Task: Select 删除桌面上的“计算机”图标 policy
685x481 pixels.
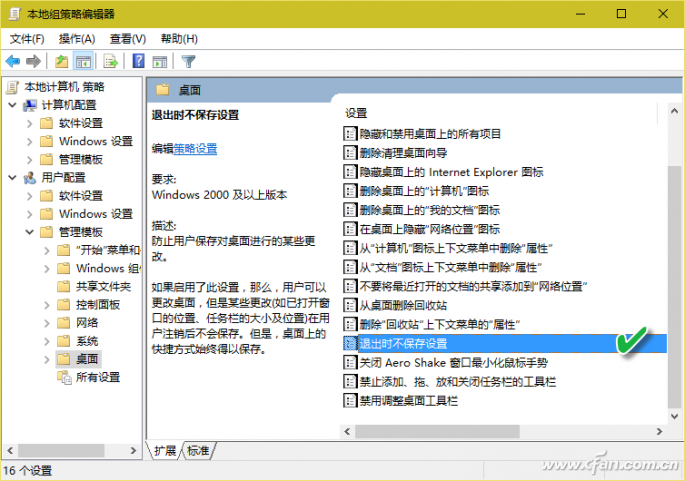Action: 424,191
